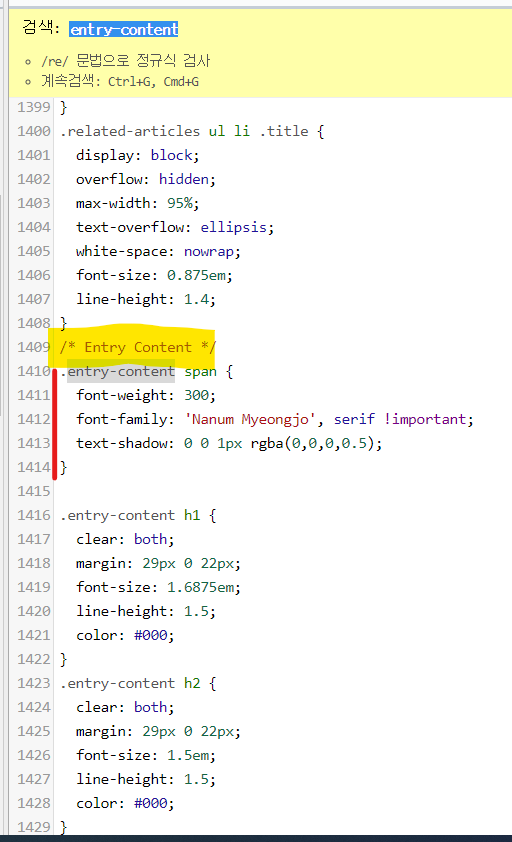The image size is (512, 842).
Task: Click the 'font-size: 1.5em;' line
Action: (146, 755)
